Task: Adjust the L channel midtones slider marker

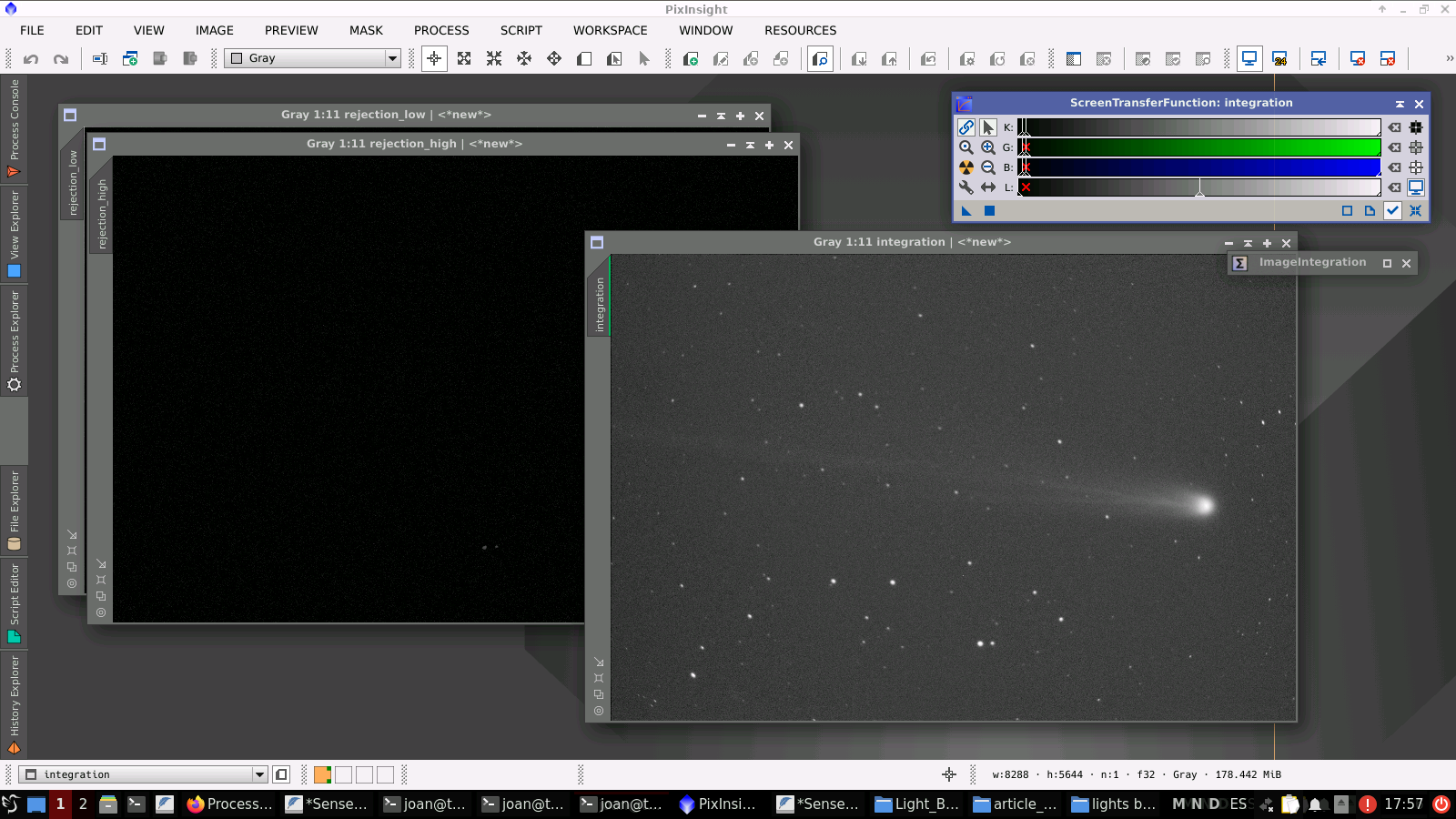Action: [1199, 191]
